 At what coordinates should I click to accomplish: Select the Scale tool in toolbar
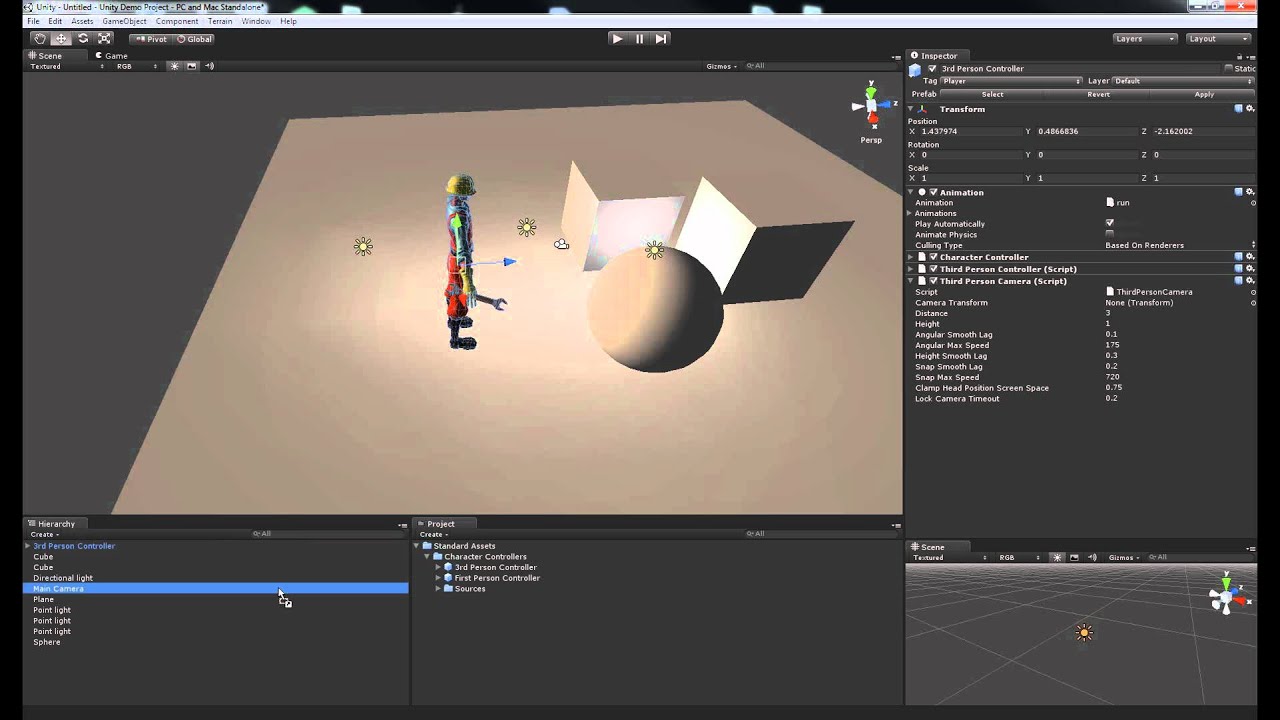pos(104,39)
